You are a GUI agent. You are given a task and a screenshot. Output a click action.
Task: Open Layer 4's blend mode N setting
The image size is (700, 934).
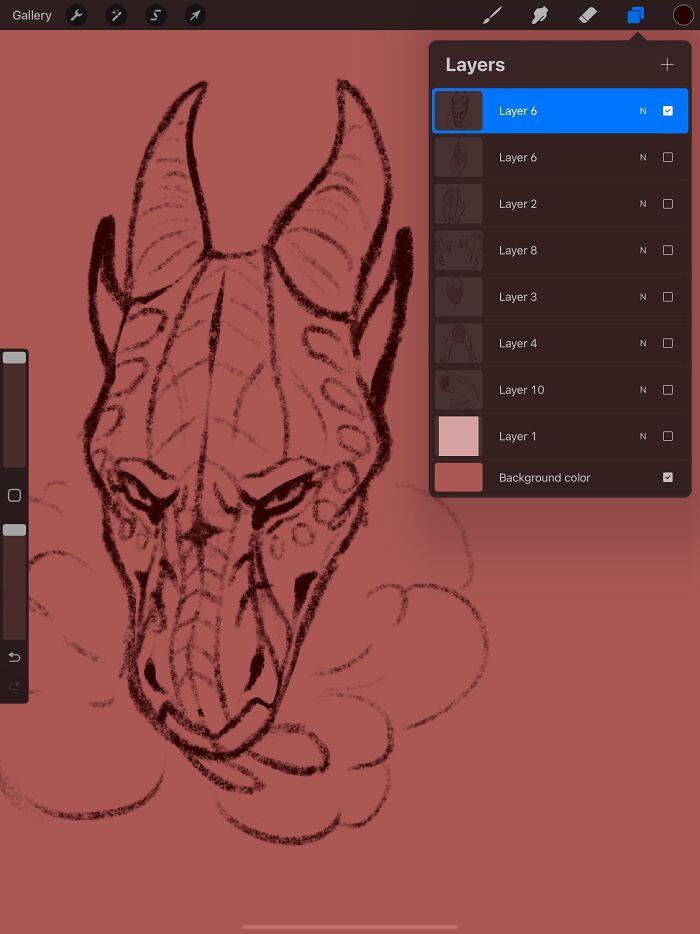tap(643, 343)
